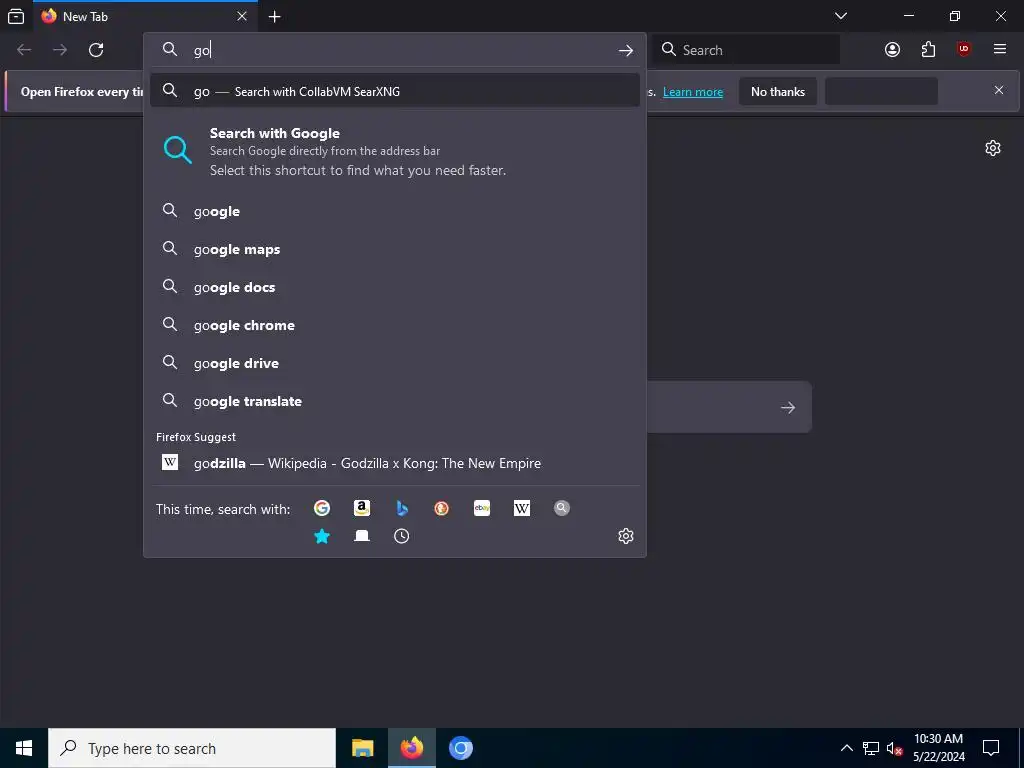Image resolution: width=1024 pixels, height=768 pixels.
Task: Search with Bing engine icon
Action: click(402, 508)
